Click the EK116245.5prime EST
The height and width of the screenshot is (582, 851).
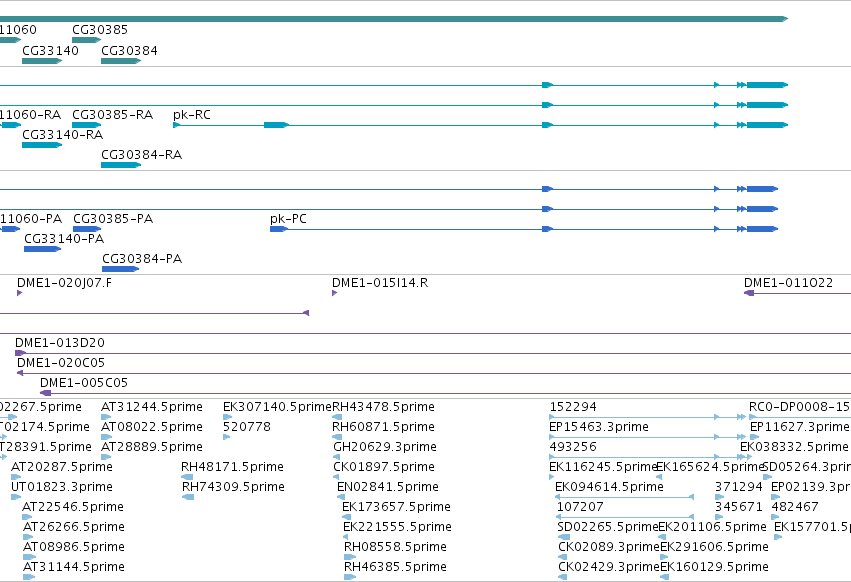point(552,477)
